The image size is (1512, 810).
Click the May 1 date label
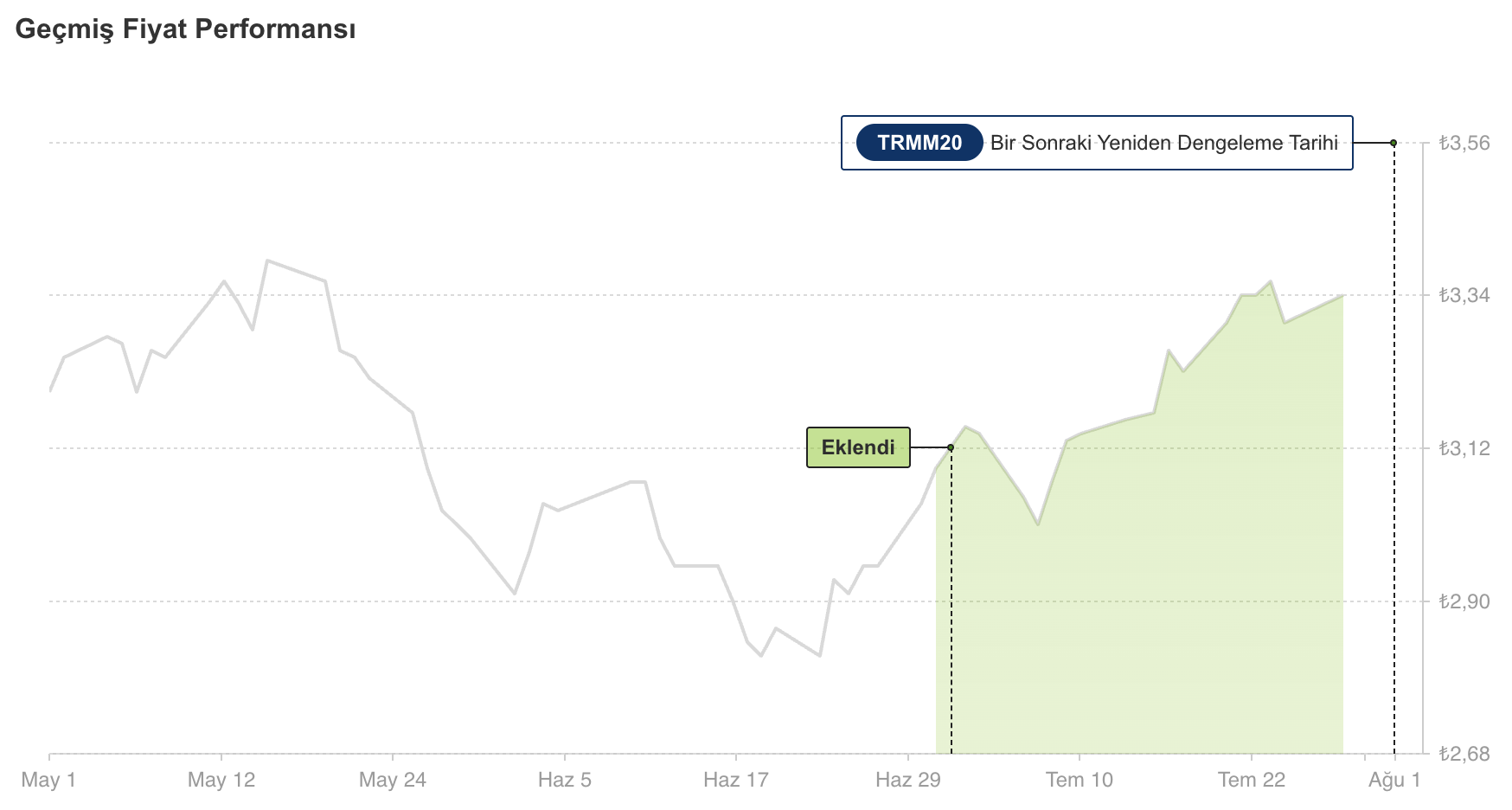48,780
